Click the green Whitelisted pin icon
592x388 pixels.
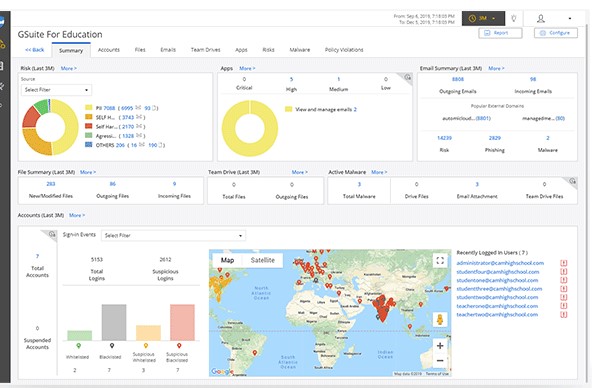pyautogui.click(x=79, y=346)
